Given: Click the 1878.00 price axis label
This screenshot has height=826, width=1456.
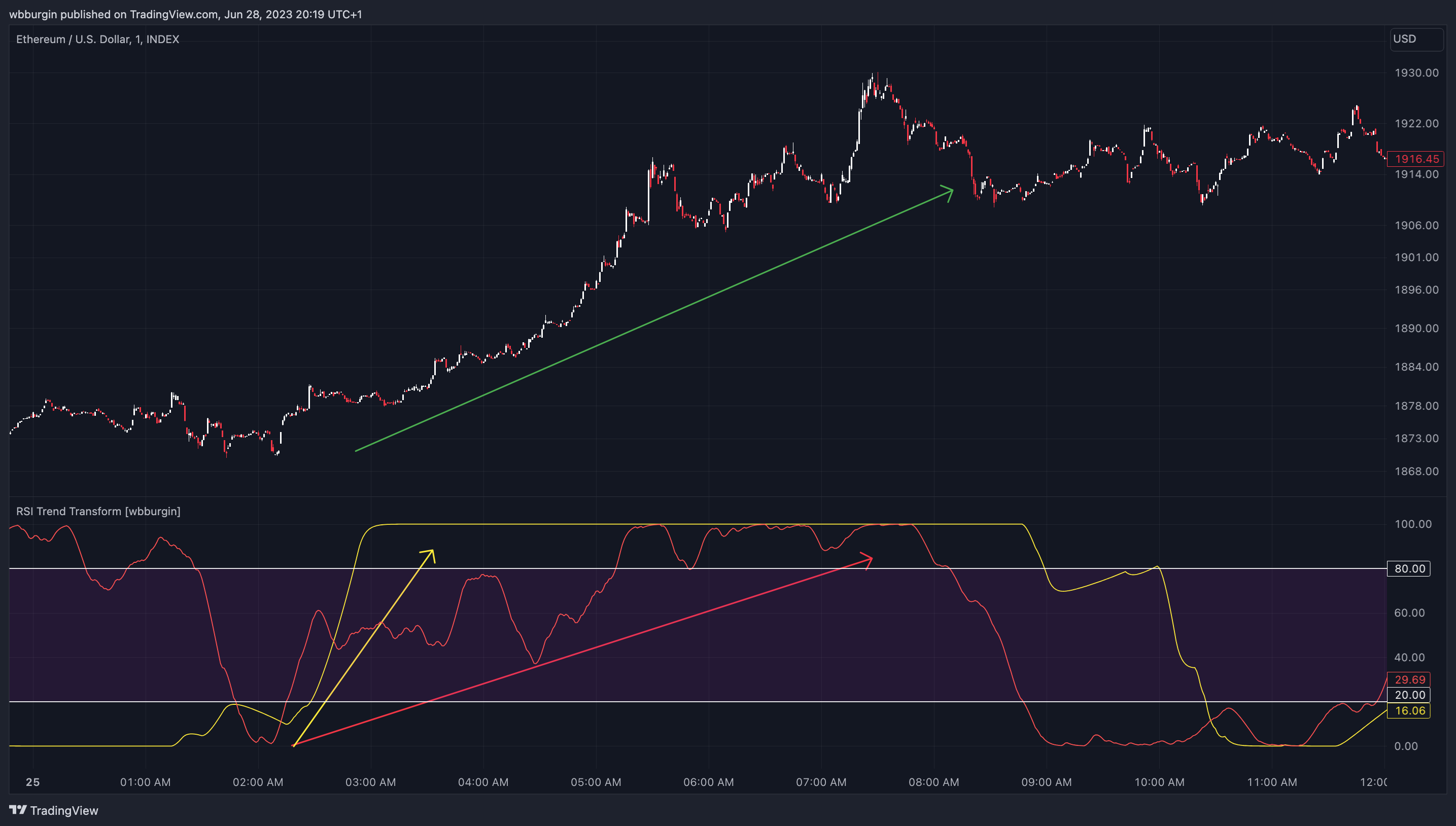Looking at the screenshot, I should [x=1416, y=406].
